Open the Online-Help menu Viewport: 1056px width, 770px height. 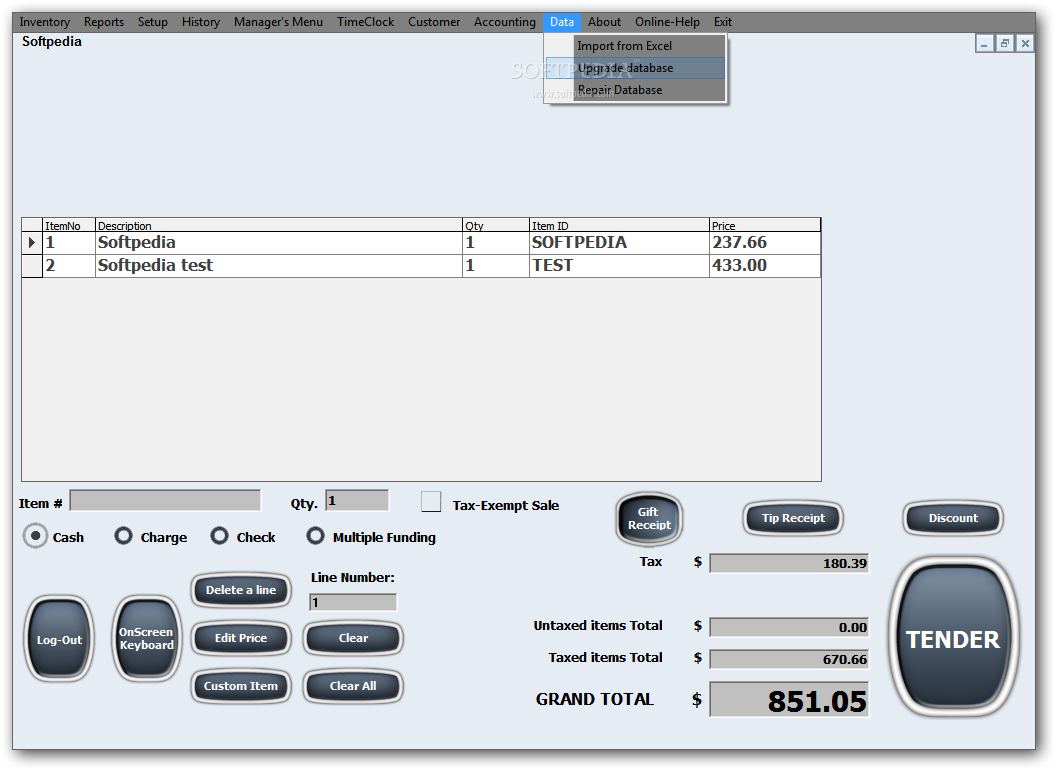tap(667, 22)
